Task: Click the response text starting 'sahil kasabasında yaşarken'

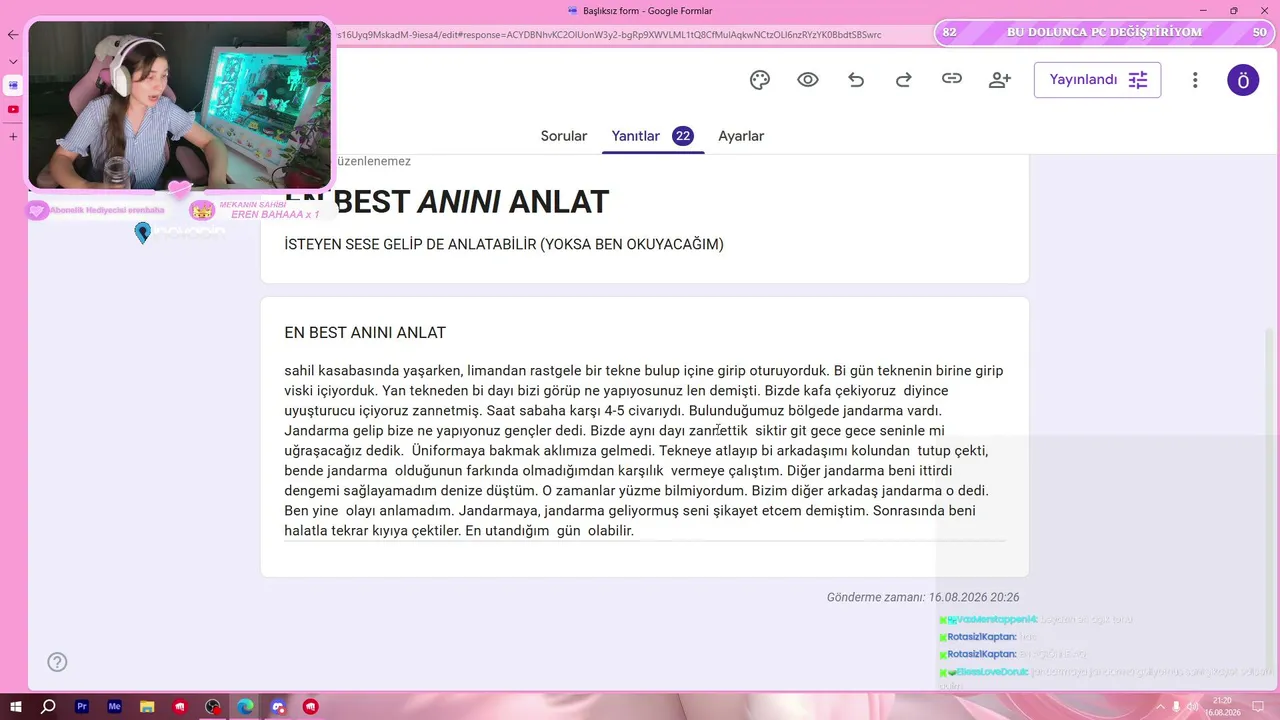Action: pyautogui.click(x=644, y=451)
